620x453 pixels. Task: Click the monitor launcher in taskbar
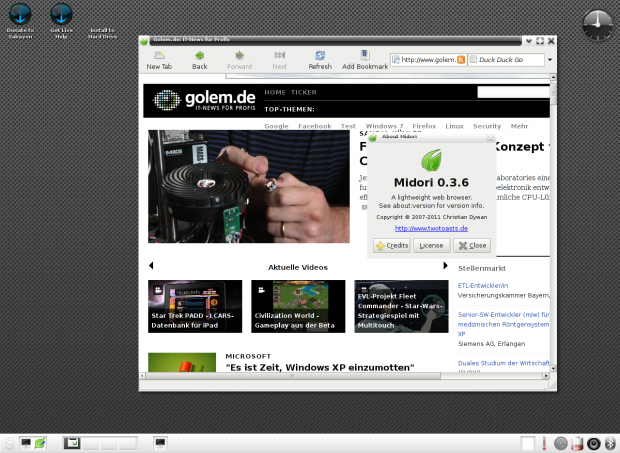tap(26, 444)
